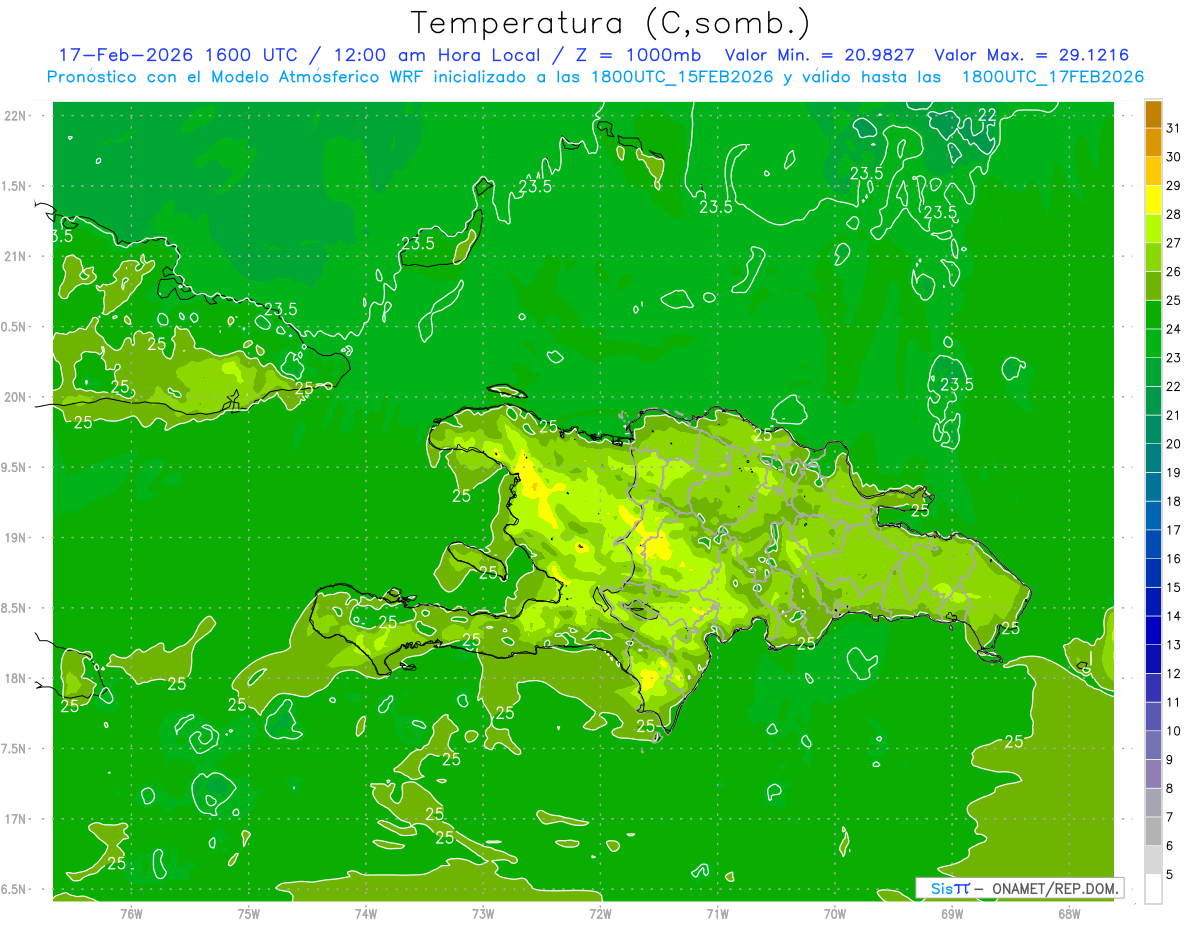The image size is (1200, 927).
Task: Pick the orange swatch between 30 and 31
Action: coord(1153,143)
